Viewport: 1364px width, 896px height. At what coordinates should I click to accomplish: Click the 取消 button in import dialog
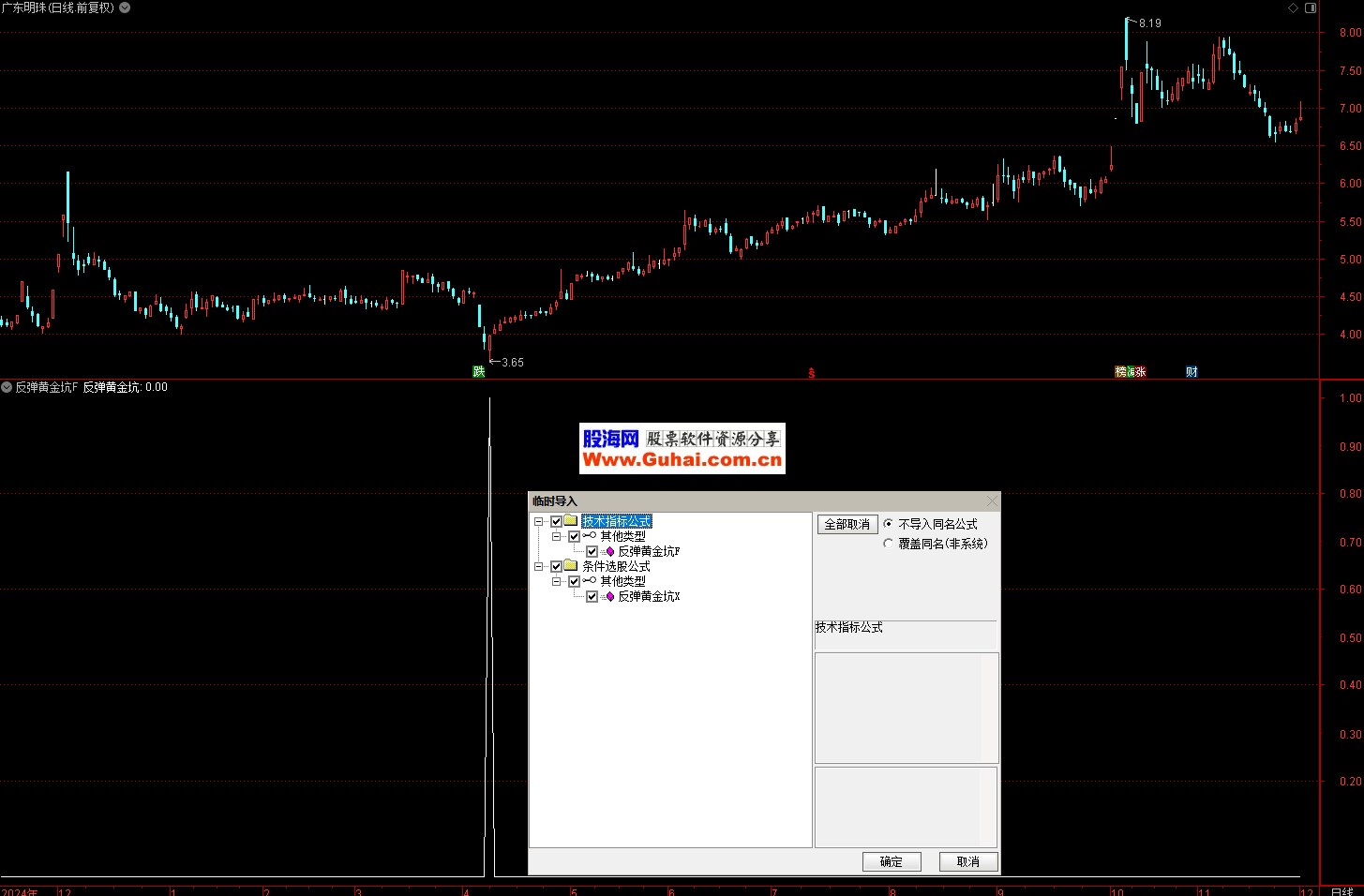(968, 861)
